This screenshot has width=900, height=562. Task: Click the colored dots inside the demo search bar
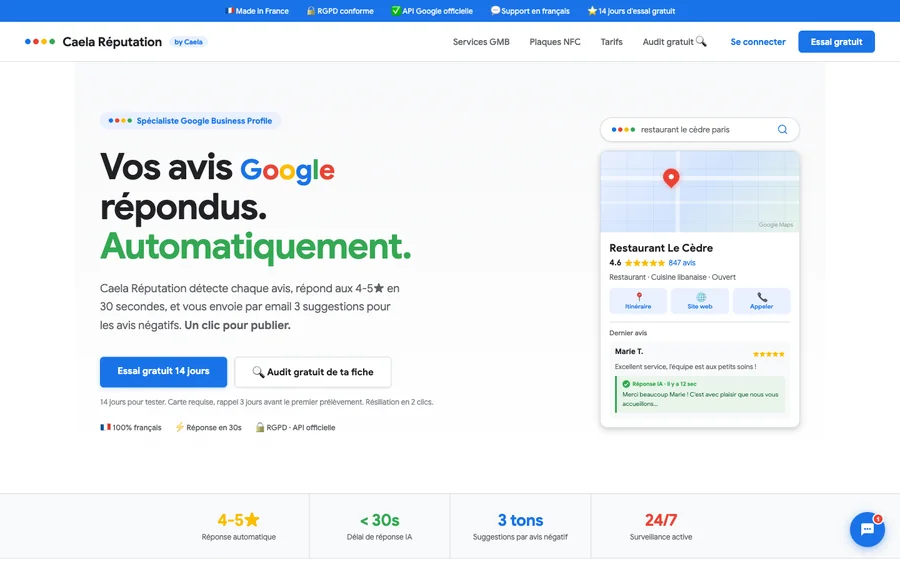pyautogui.click(x=623, y=130)
